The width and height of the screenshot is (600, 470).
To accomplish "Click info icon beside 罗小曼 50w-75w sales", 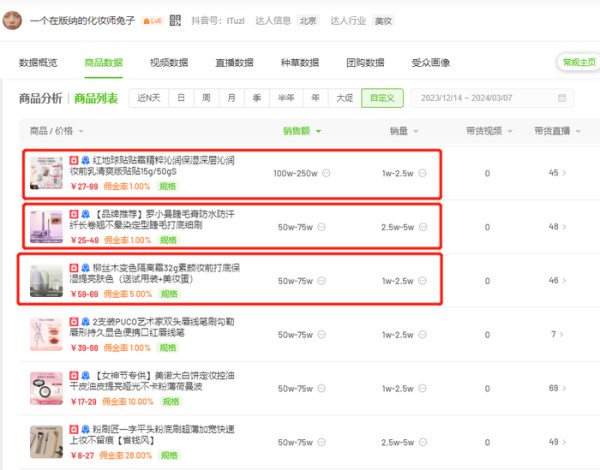I will tap(321, 227).
